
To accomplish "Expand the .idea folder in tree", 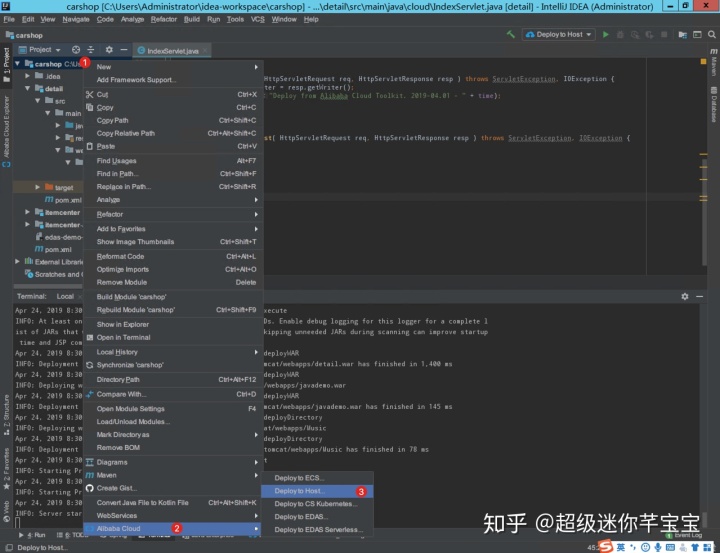I will (28, 76).
